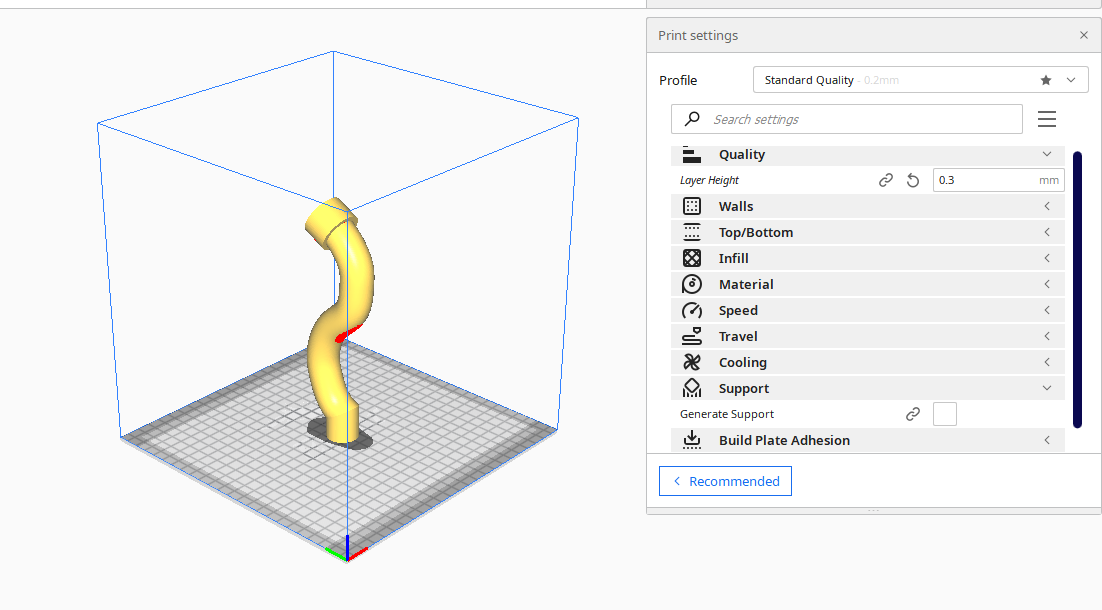Click the Standard Quality profile name
This screenshot has height=610, width=1102.
click(809, 80)
